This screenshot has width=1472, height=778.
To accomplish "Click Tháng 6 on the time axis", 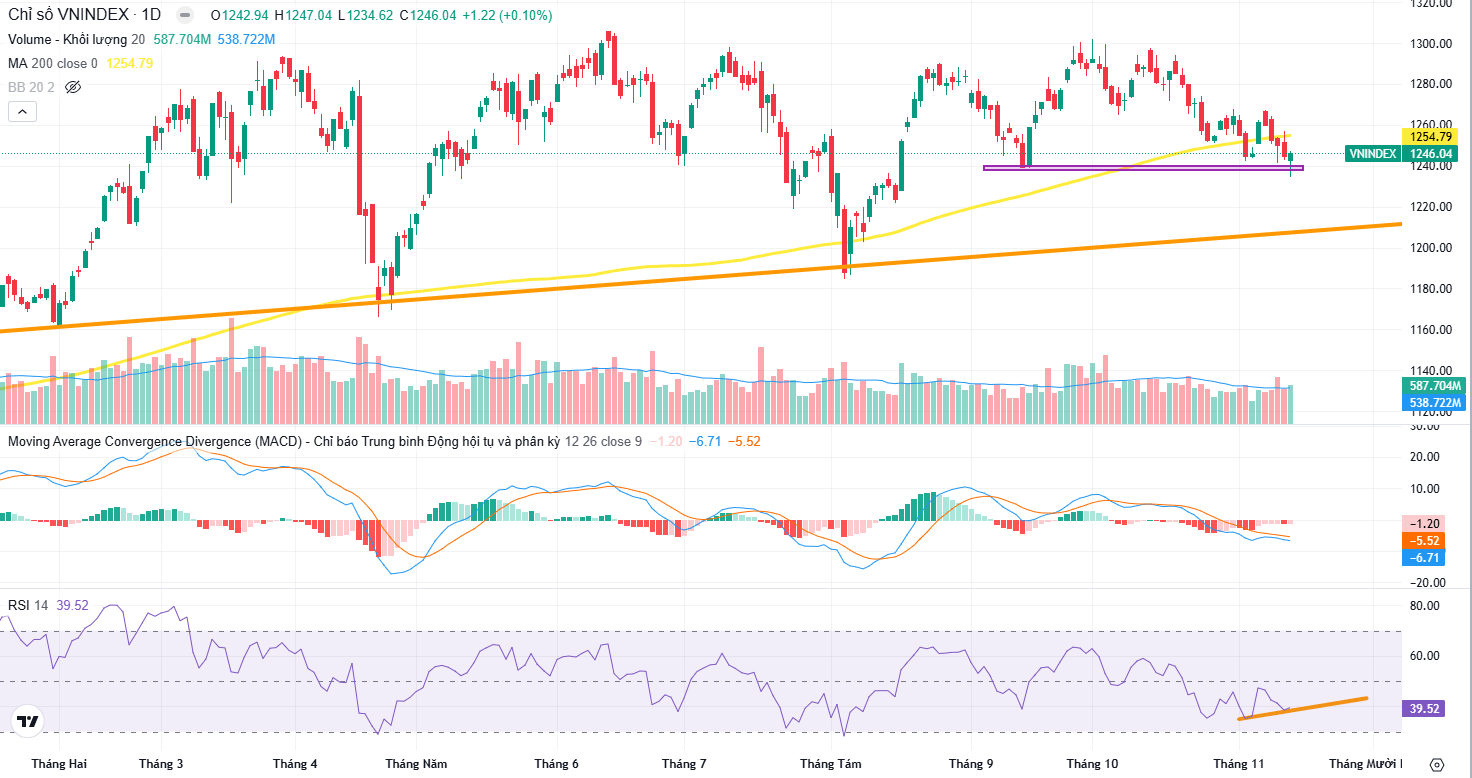I will (556, 763).
